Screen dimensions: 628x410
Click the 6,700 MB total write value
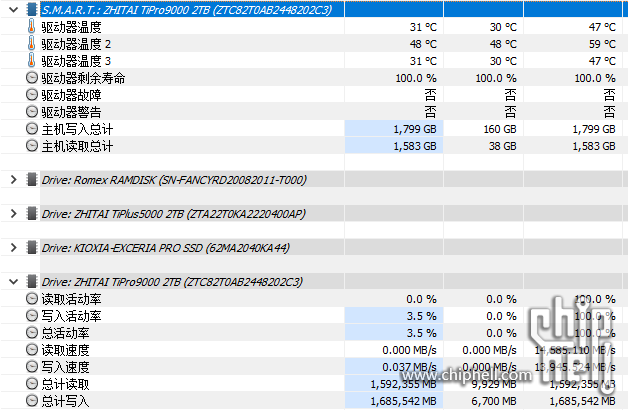tap(494, 401)
